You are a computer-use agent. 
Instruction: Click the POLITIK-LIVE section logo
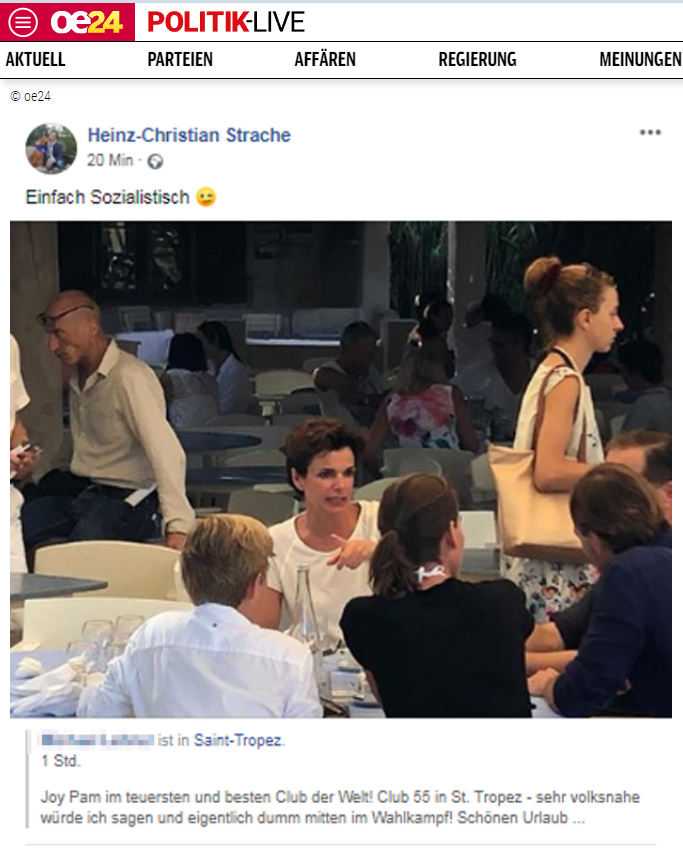click(226, 23)
